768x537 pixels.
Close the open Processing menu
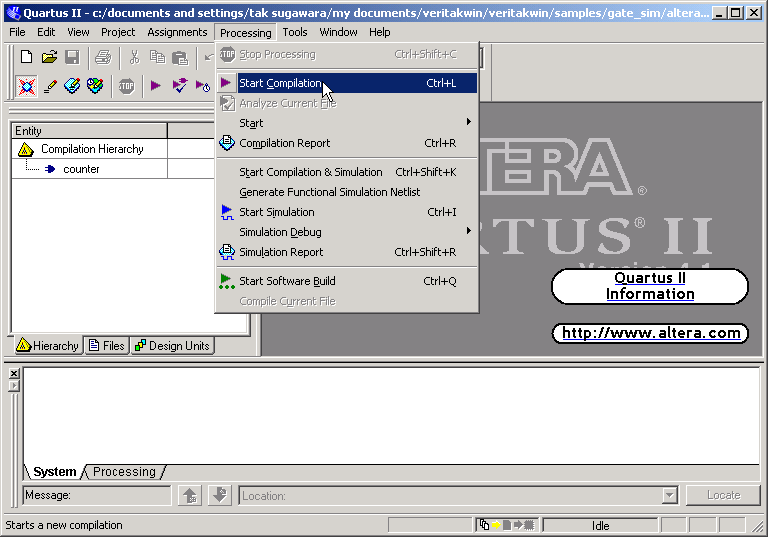tap(245, 33)
